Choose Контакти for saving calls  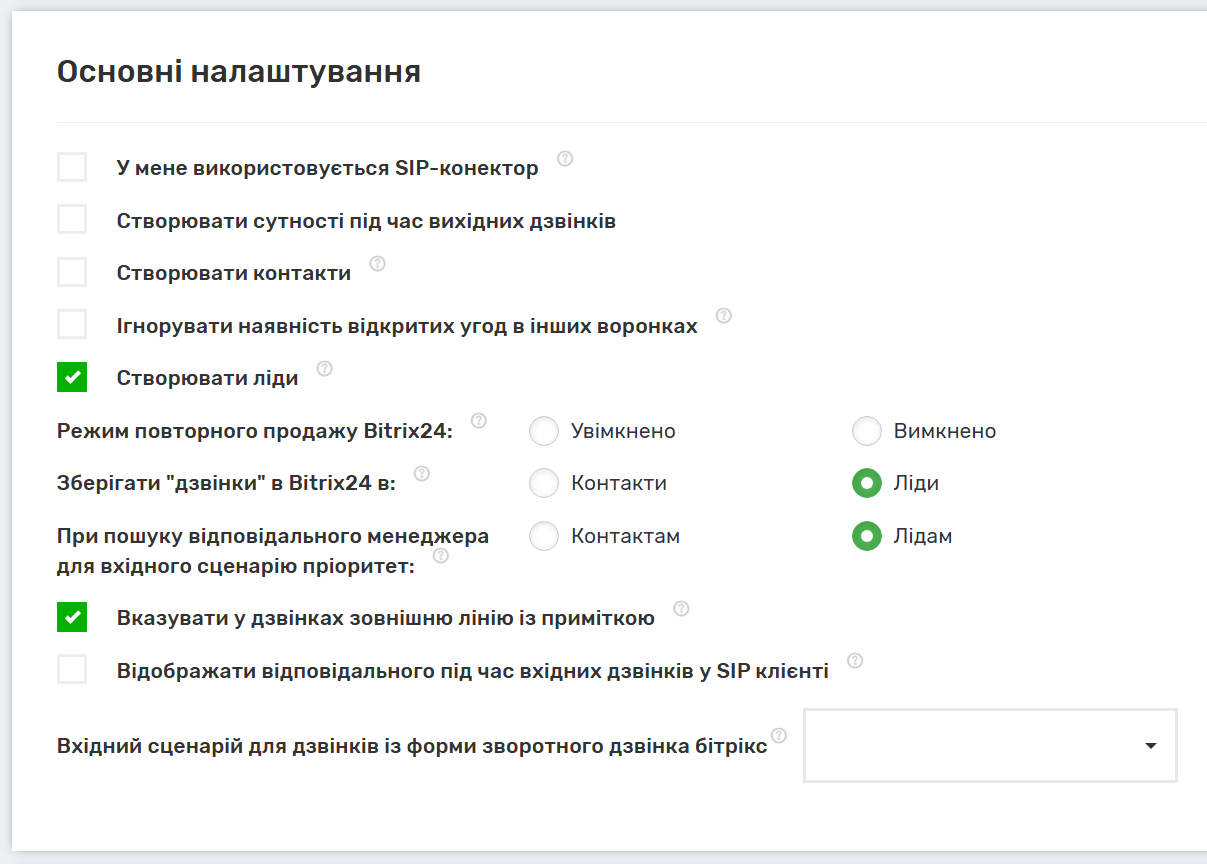click(x=544, y=483)
